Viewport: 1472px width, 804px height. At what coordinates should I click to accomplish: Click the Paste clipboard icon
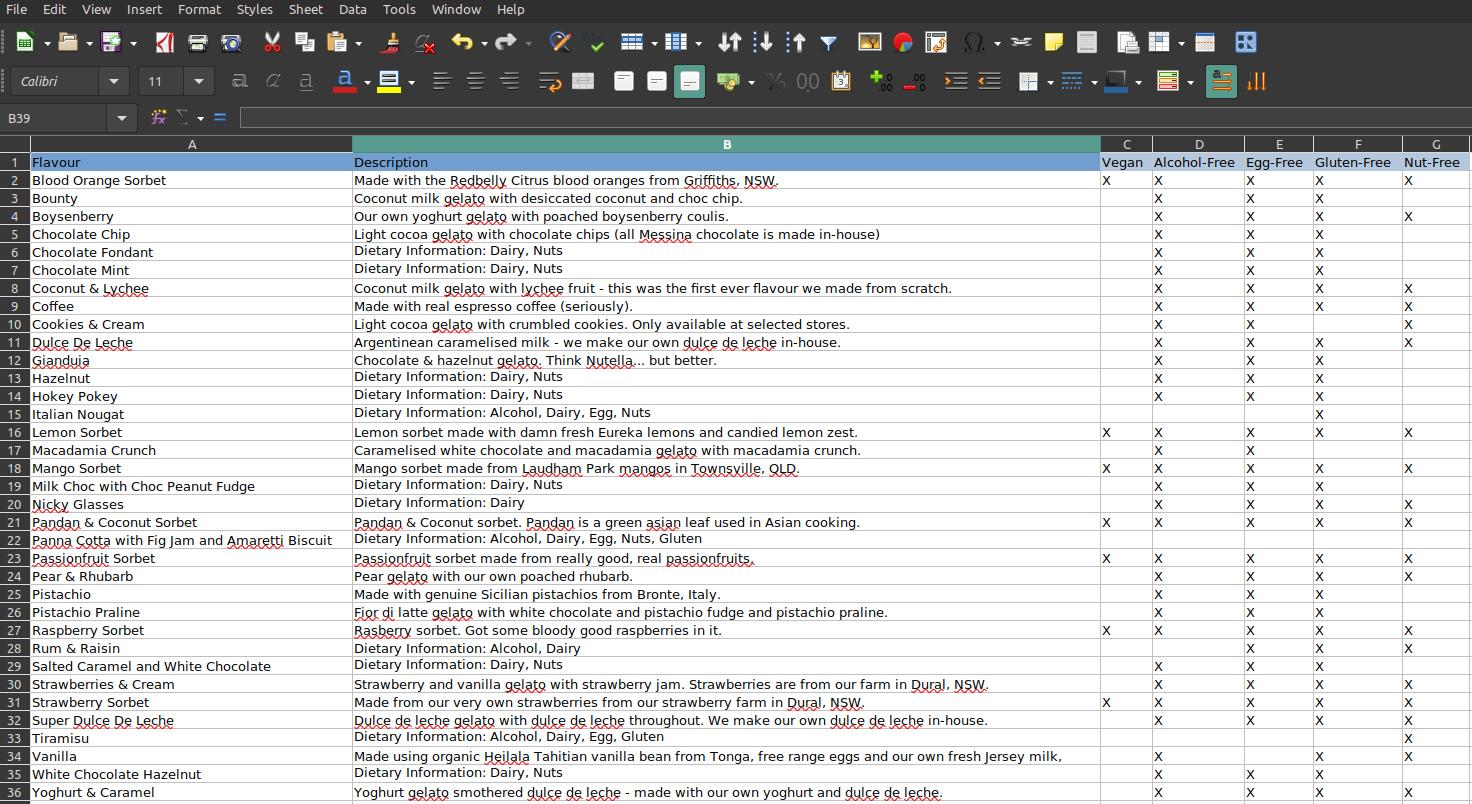[337, 42]
